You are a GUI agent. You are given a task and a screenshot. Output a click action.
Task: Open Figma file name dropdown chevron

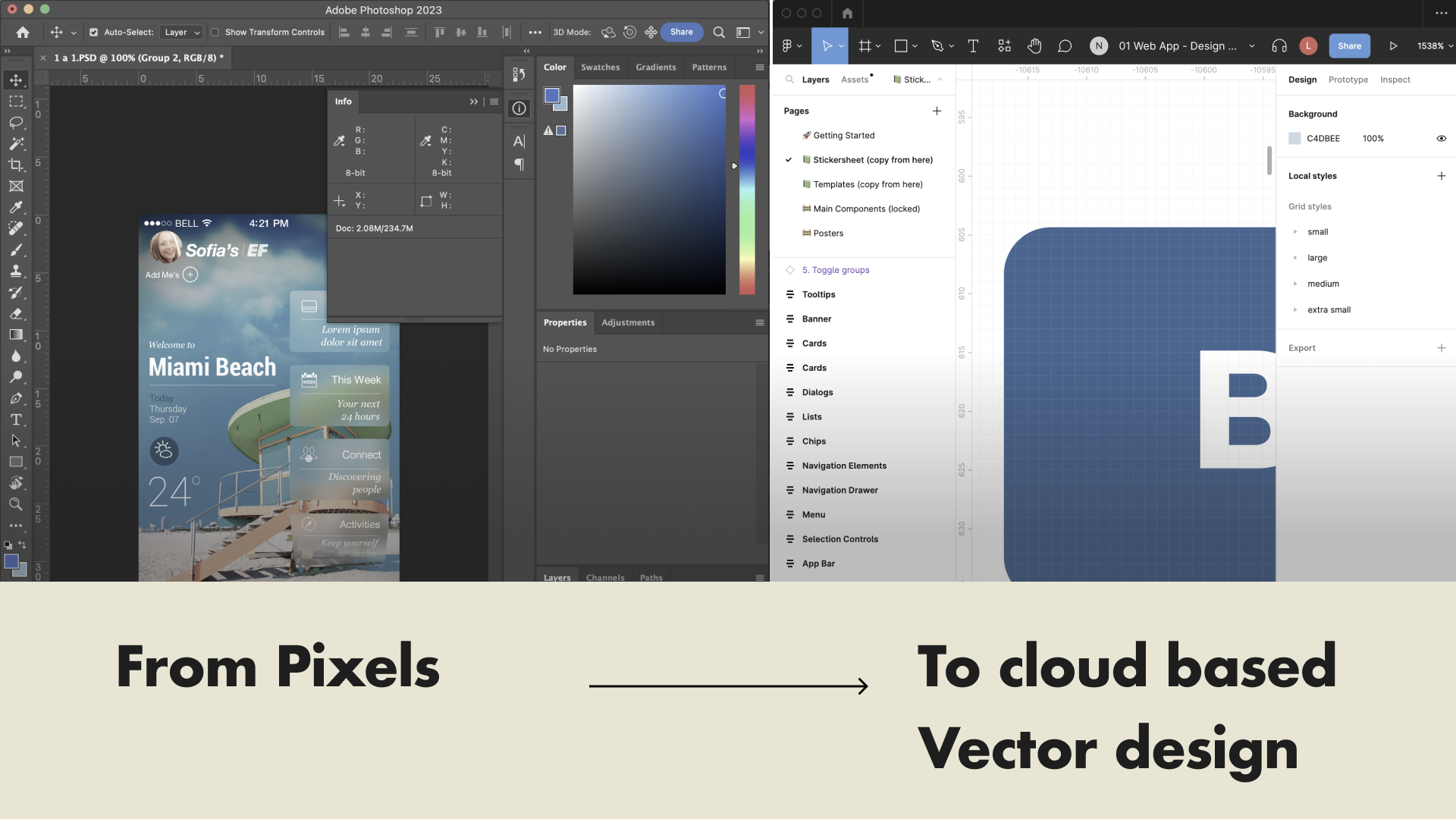tap(1252, 45)
